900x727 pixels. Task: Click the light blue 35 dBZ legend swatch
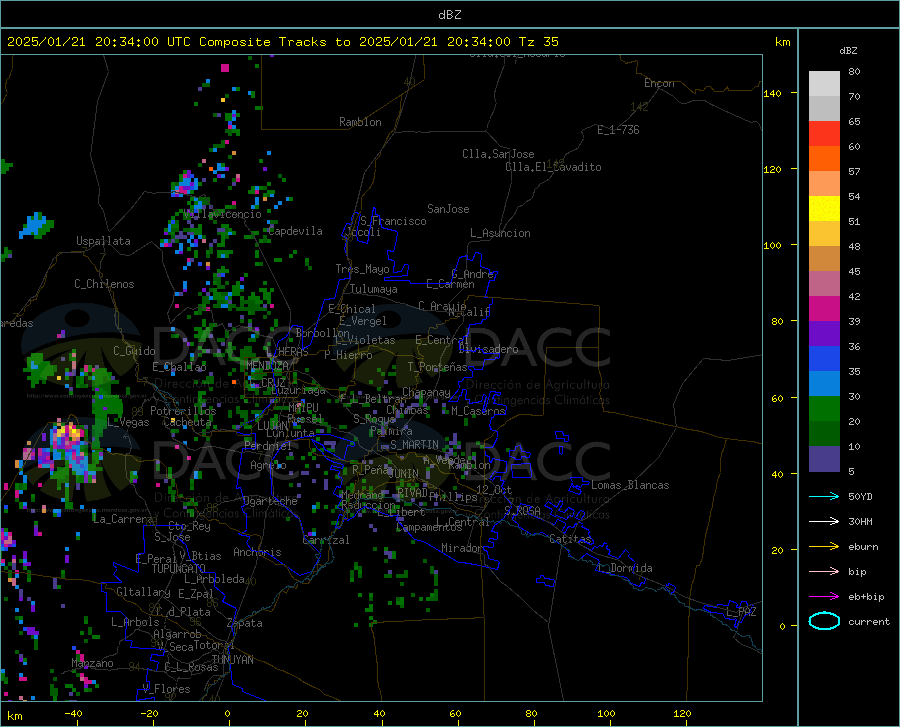point(824,384)
